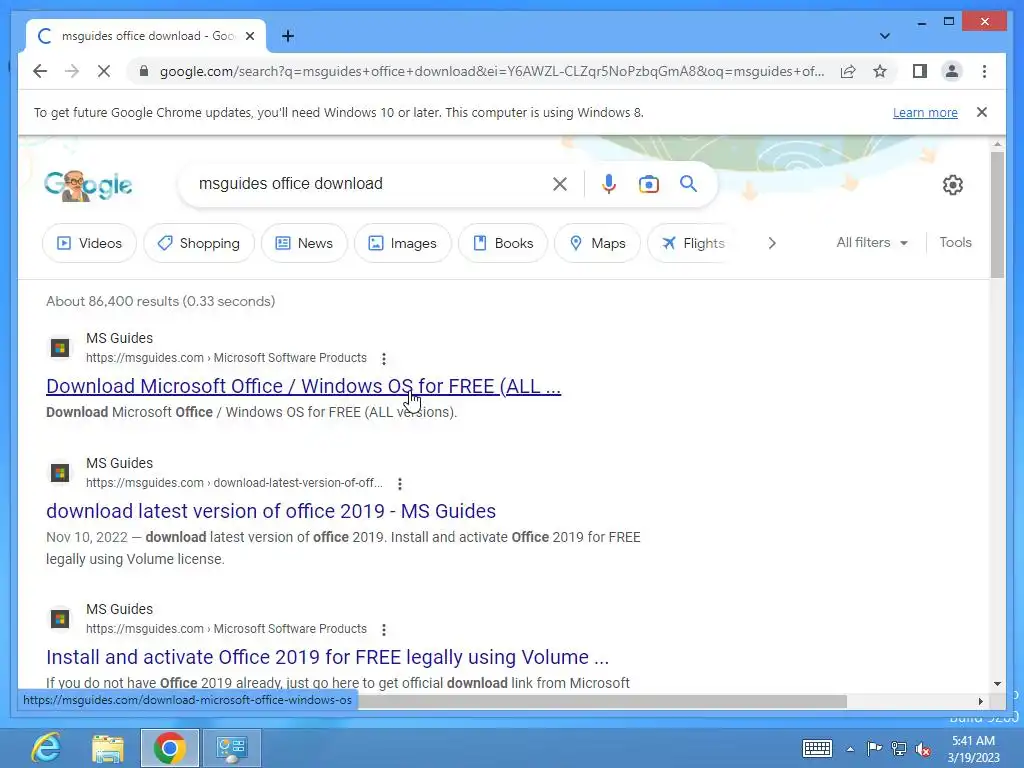Open Learn more about Chrome updates

click(x=925, y=112)
